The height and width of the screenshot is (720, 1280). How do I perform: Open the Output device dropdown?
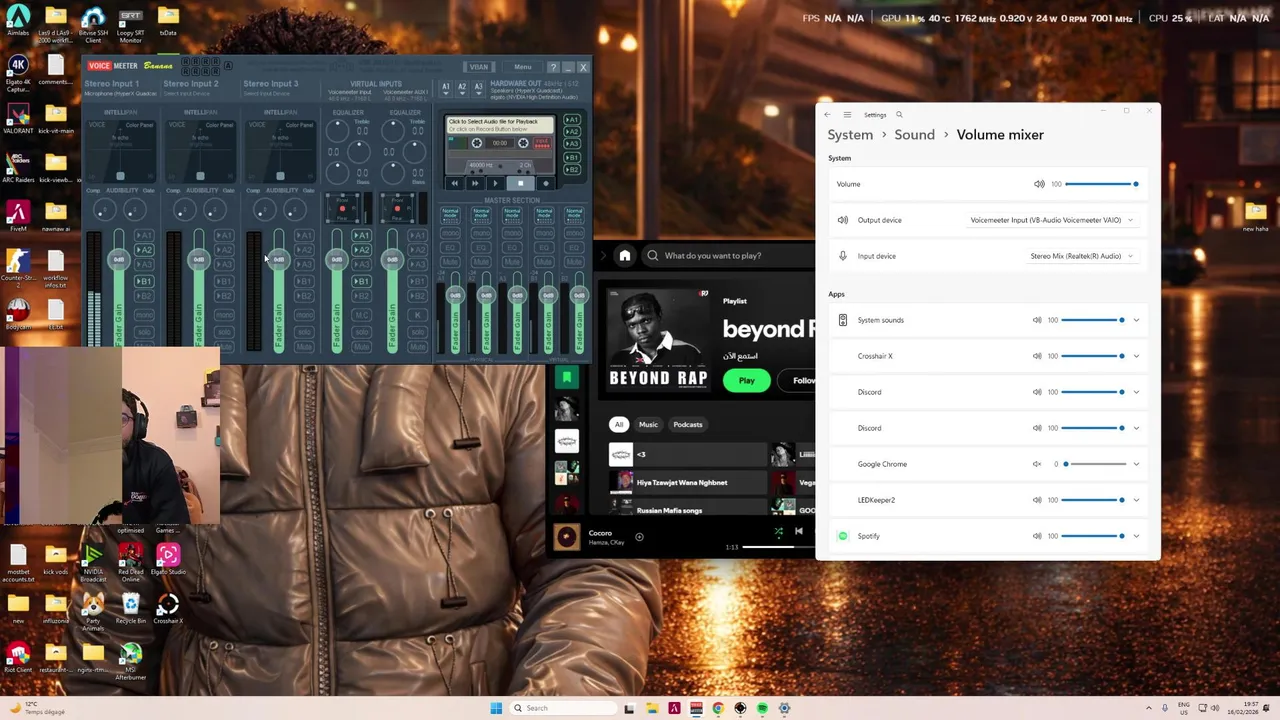(x=1052, y=220)
